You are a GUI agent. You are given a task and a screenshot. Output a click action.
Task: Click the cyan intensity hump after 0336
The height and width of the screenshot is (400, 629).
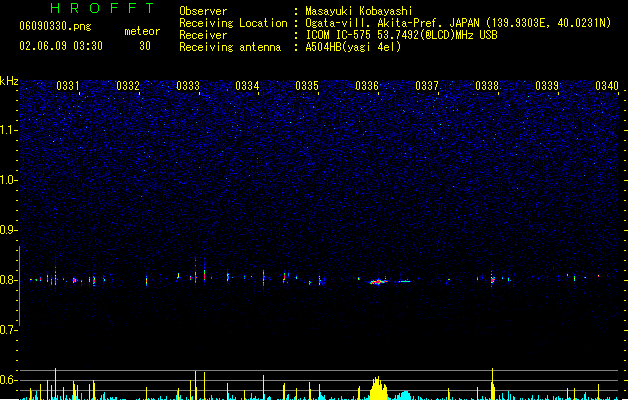(406, 395)
